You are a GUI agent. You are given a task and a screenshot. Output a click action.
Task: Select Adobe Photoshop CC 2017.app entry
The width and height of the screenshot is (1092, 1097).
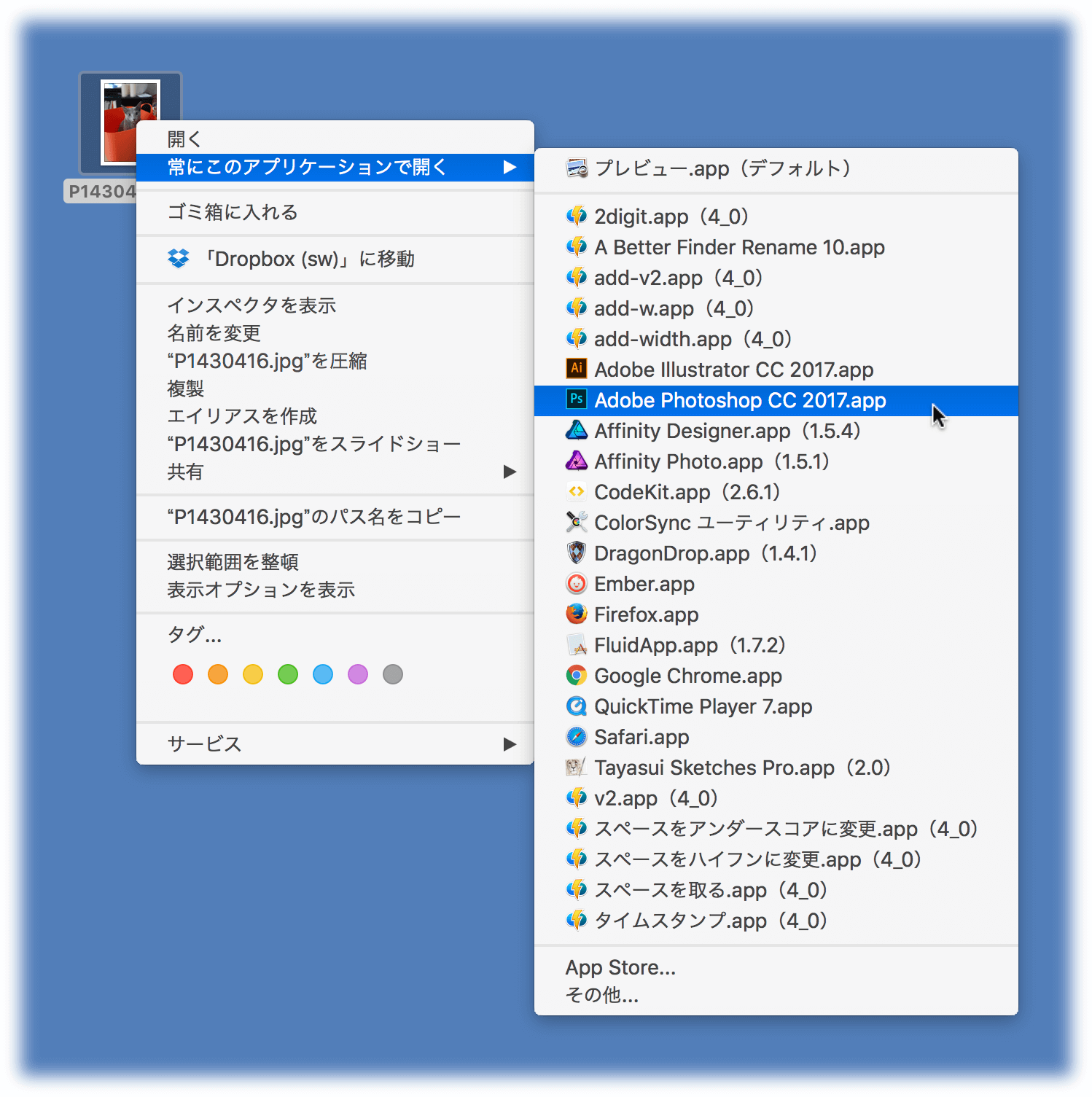(x=776, y=400)
